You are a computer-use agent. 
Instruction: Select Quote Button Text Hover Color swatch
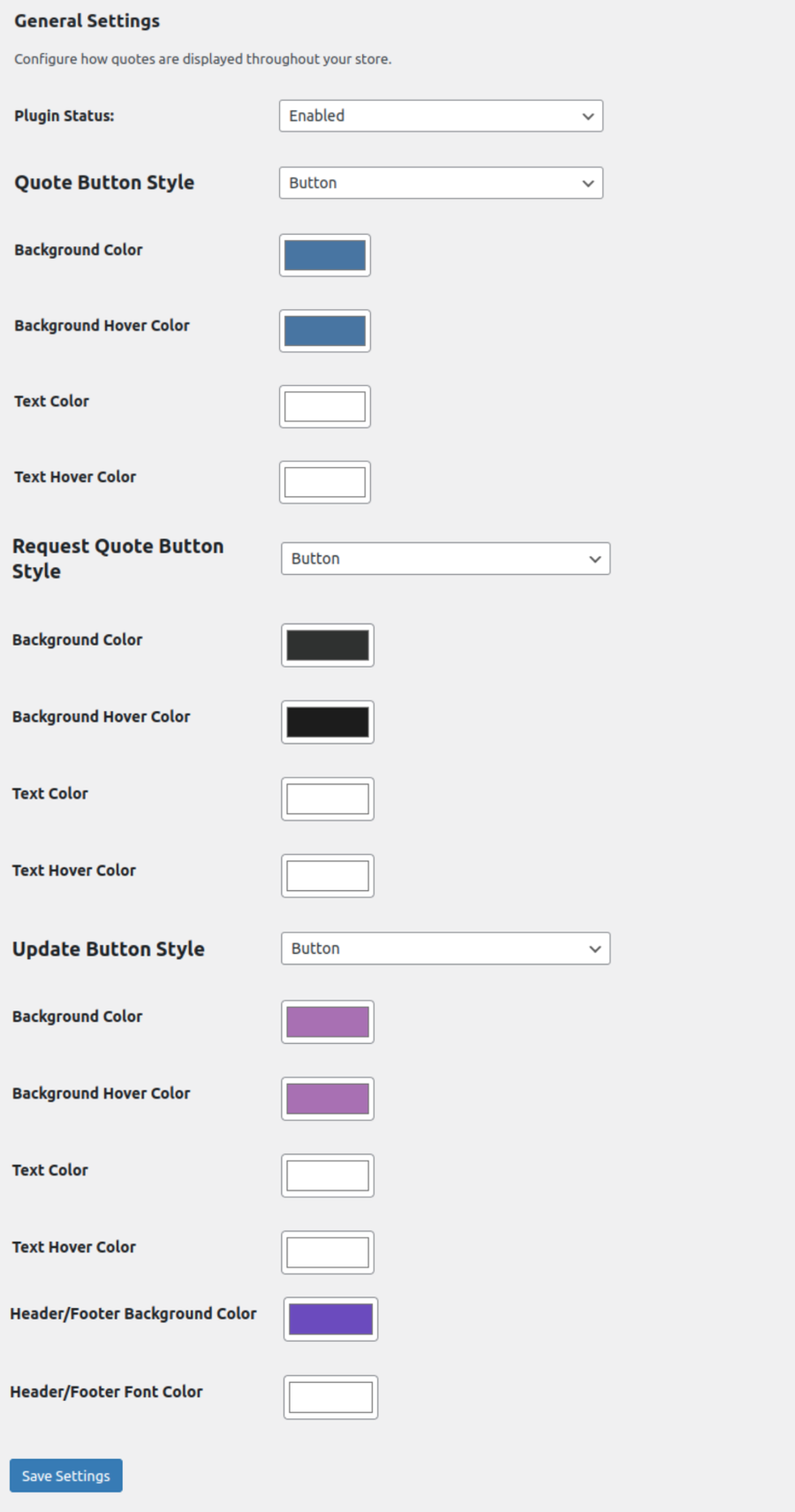[x=324, y=482]
